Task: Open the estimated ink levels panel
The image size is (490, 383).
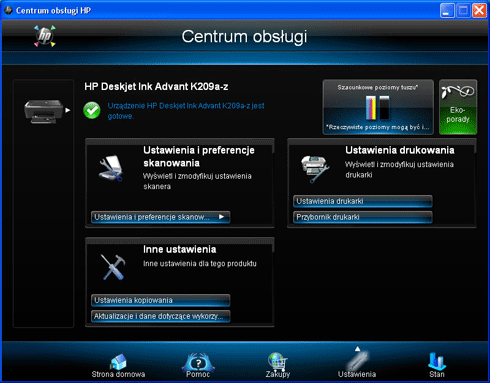Action: (x=378, y=107)
